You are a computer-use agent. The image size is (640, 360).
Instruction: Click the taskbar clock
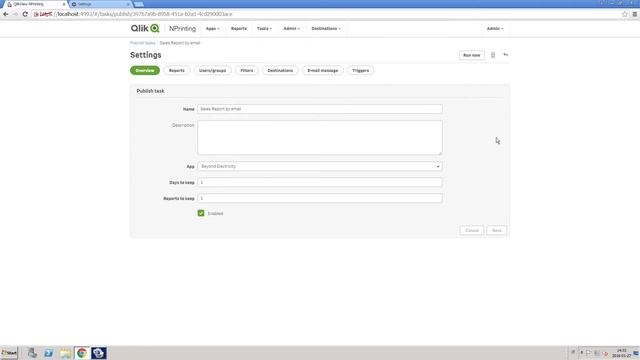tap(622, 353)
